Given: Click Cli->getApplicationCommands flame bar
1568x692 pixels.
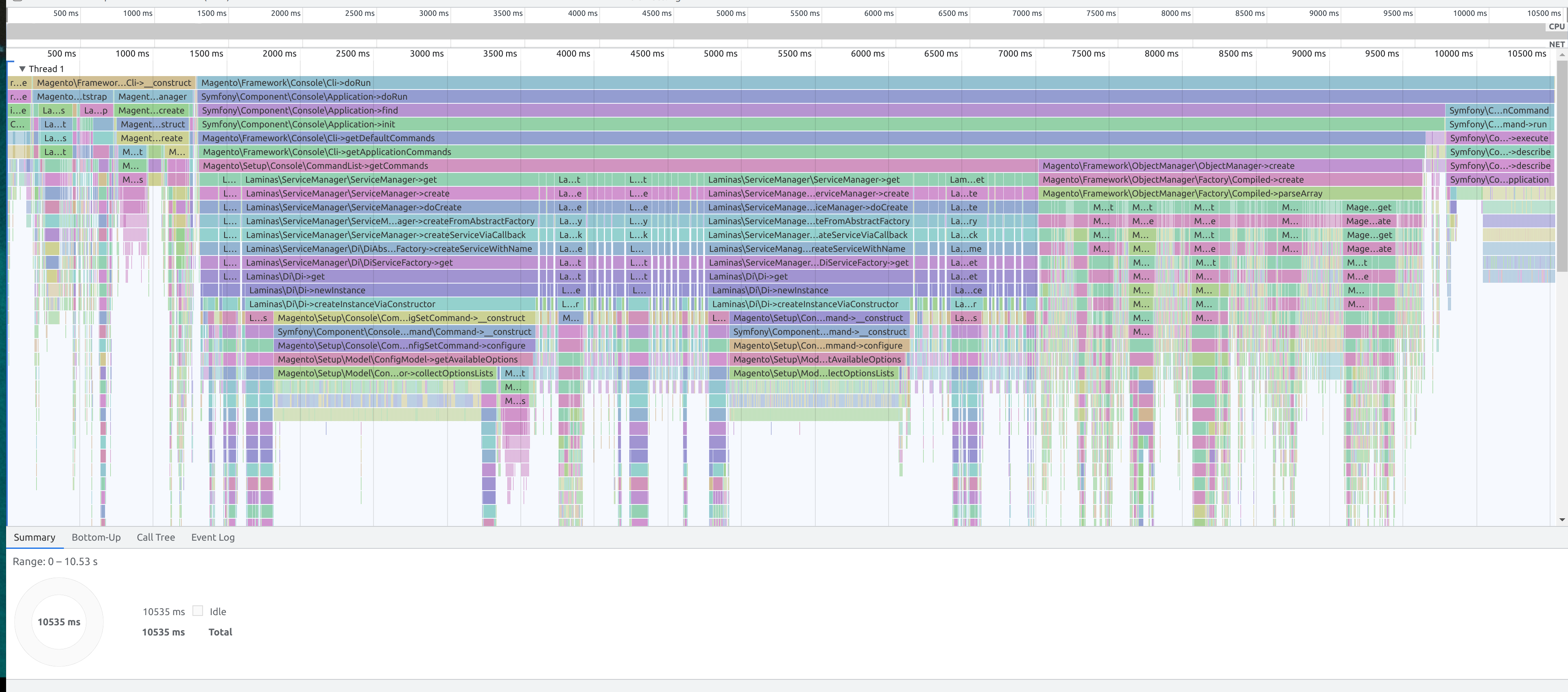Looking at the screenshot, I should tap(327, 152).
